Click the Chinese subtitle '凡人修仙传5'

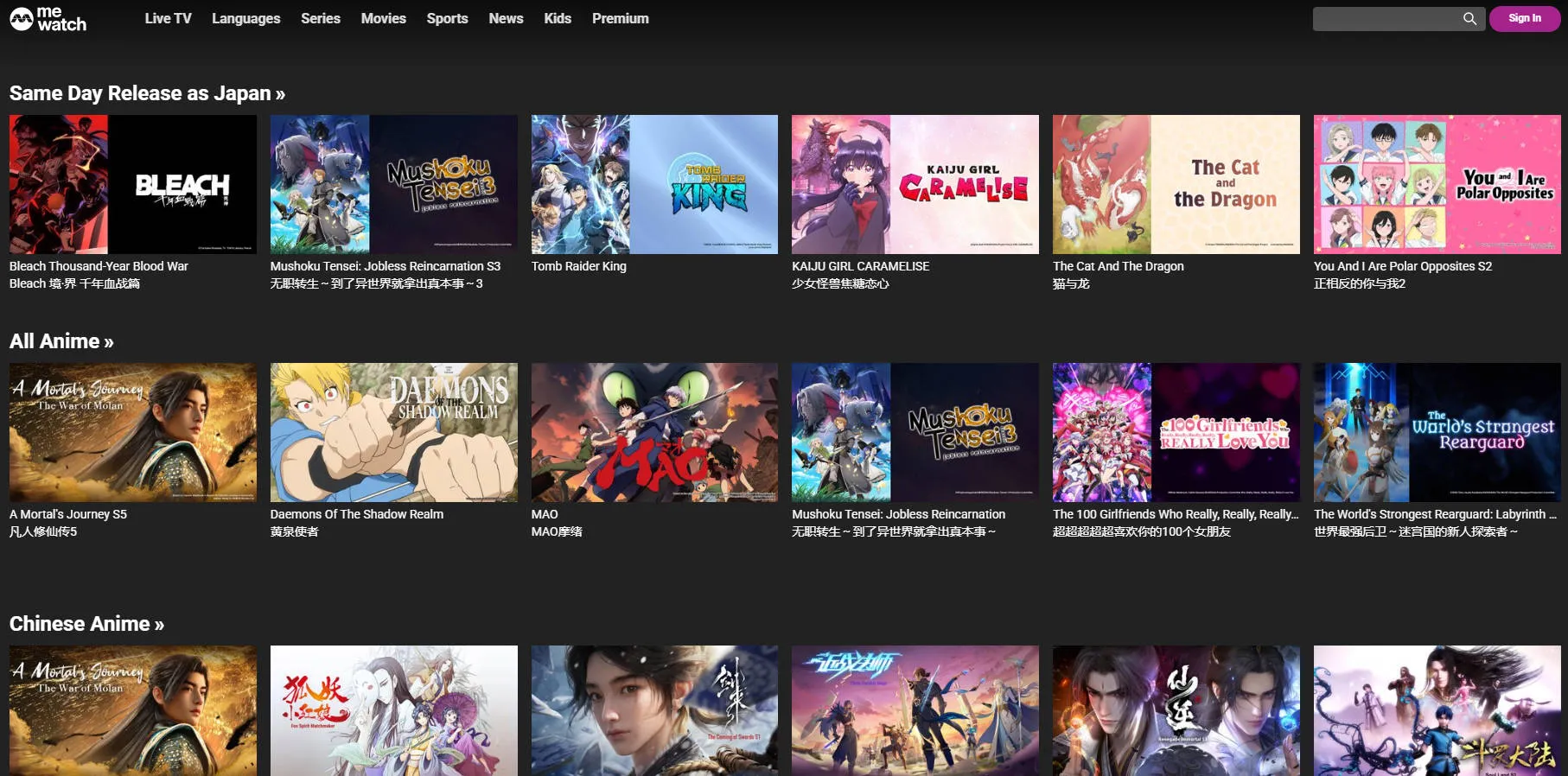43,531
